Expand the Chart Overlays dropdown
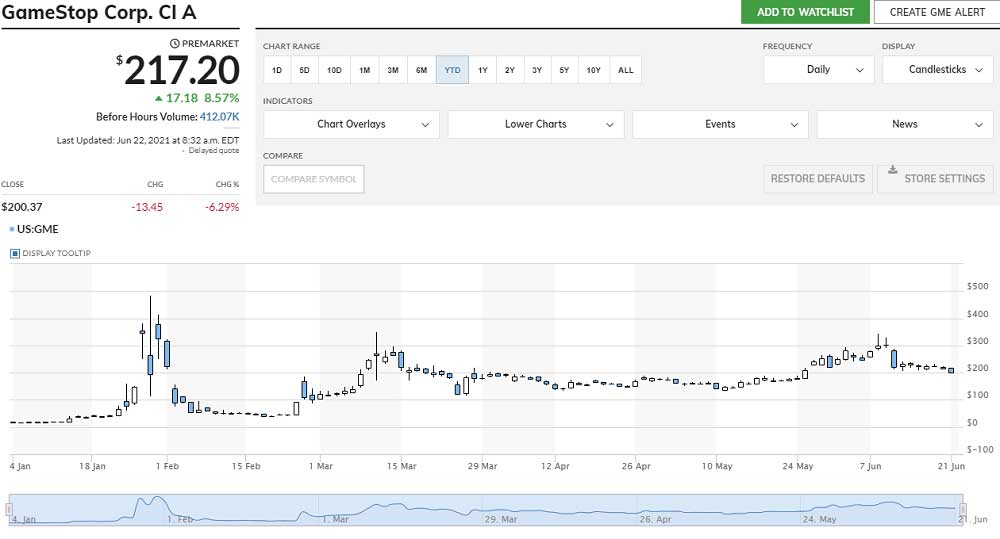Image resolution: width=1000 pixels, height=539 pixels. [351, 124]
